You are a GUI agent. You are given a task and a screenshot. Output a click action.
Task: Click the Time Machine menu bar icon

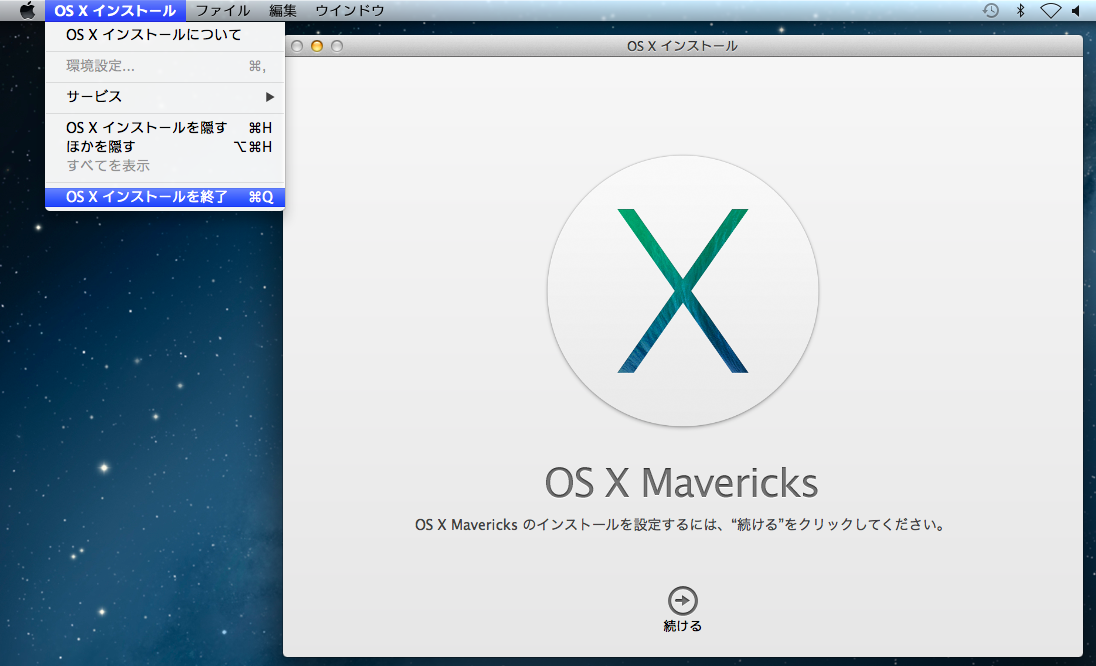[x=990, y=10]
